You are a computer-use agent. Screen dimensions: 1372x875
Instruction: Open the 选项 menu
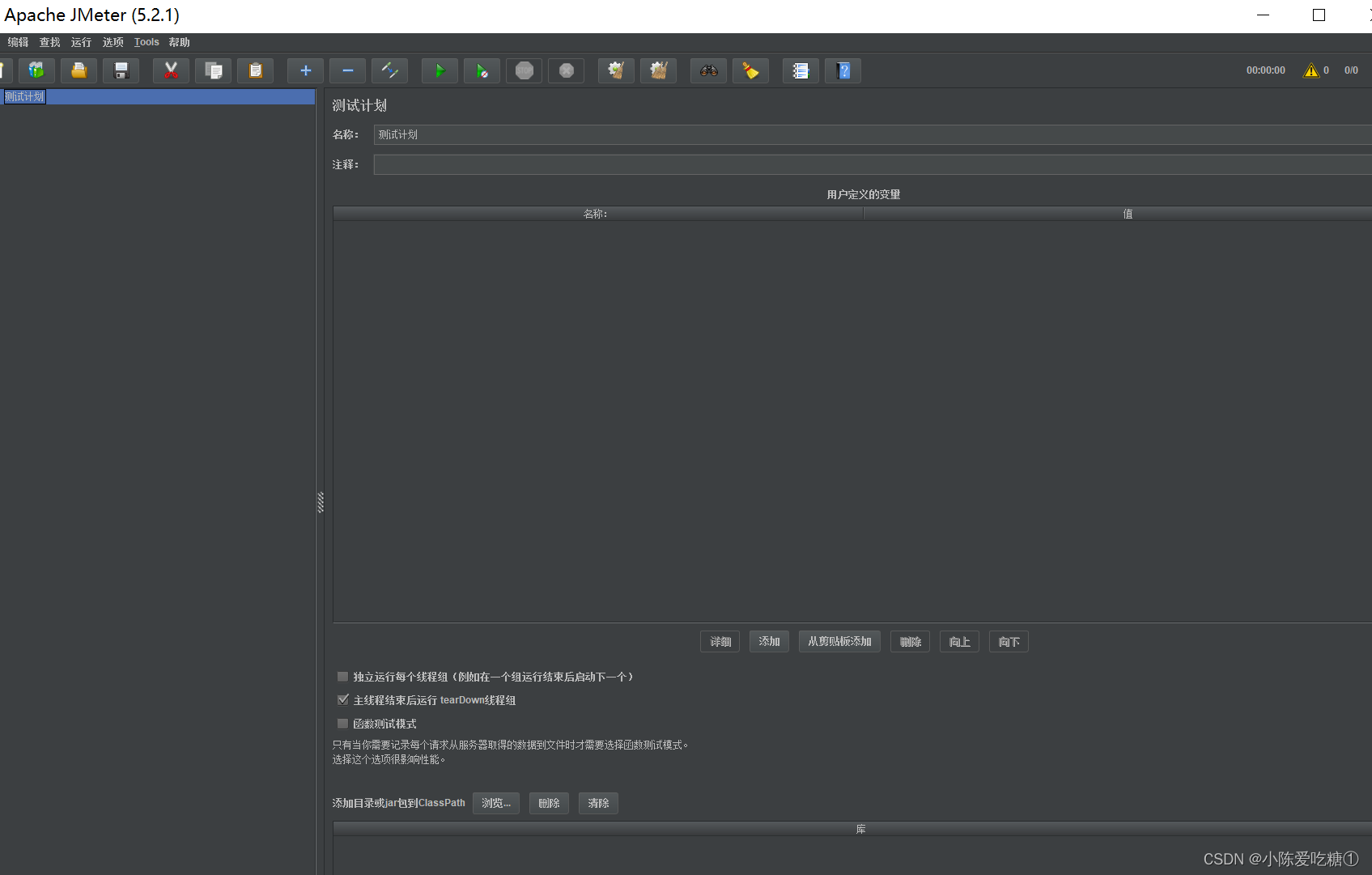(x=113, y=42)
